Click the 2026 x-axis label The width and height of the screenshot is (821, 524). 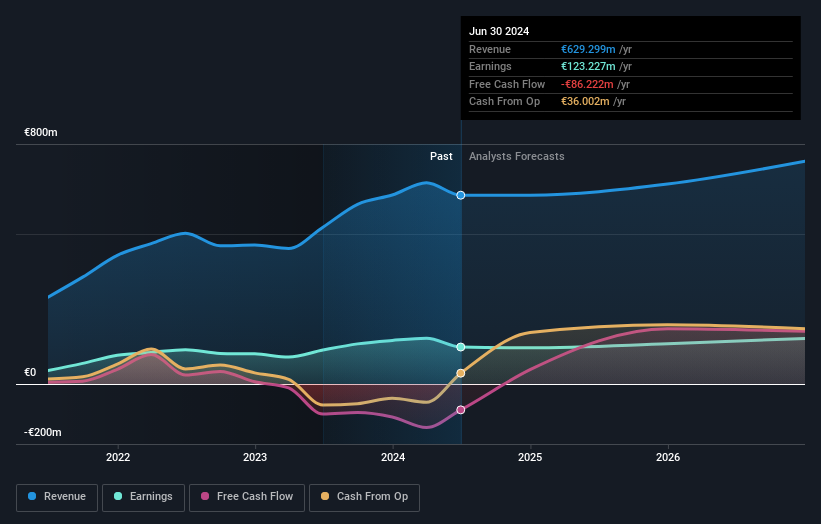tap(668, 457)
